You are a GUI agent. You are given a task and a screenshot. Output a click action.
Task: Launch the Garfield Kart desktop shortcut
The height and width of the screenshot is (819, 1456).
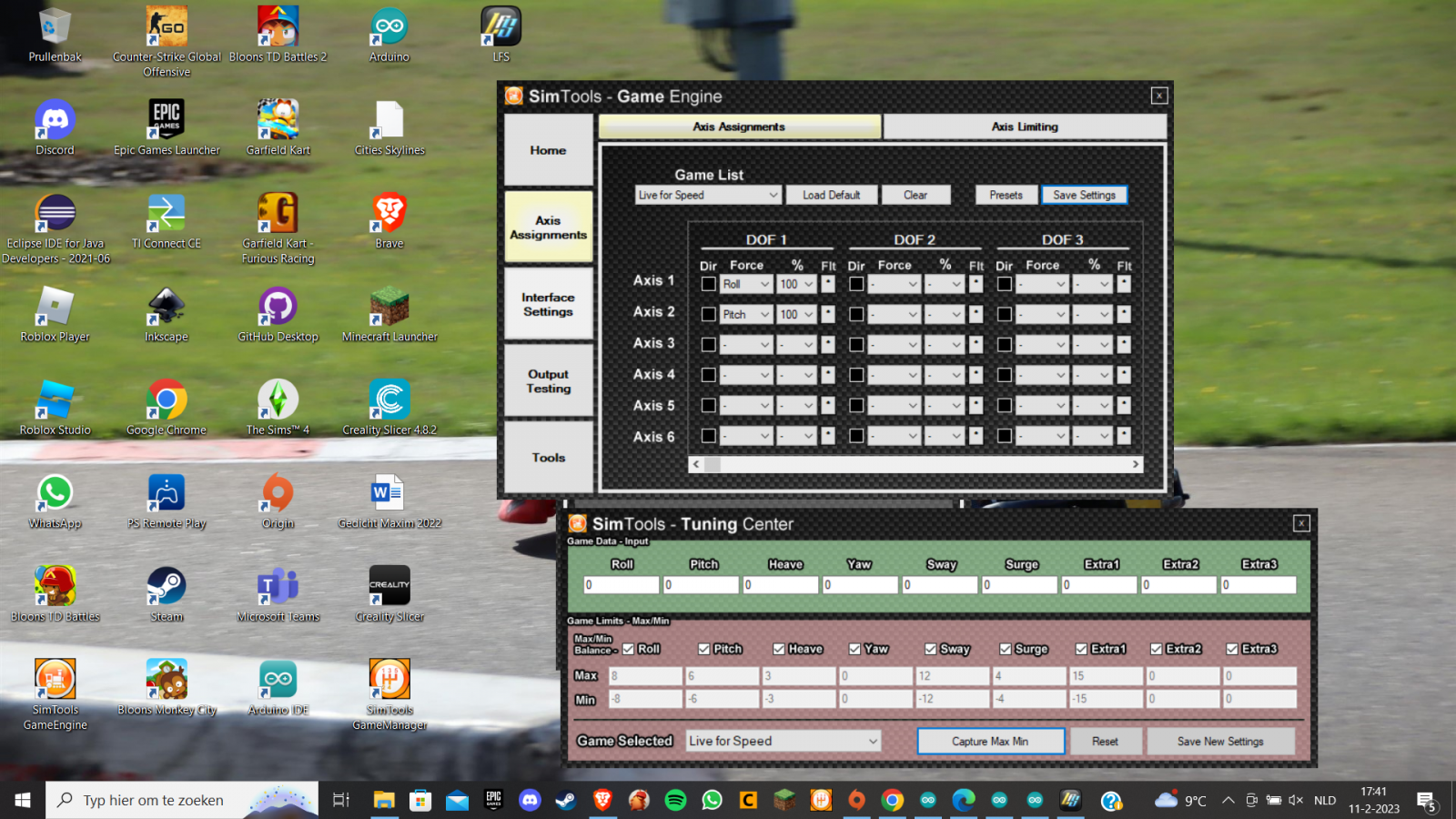point(278,127)
